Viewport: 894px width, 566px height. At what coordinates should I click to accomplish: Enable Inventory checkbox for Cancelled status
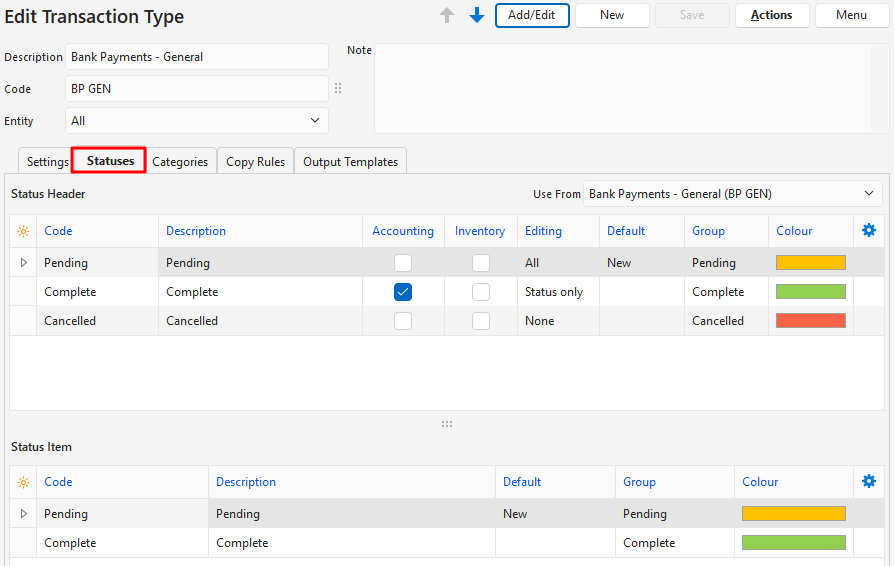coord(481,321)
